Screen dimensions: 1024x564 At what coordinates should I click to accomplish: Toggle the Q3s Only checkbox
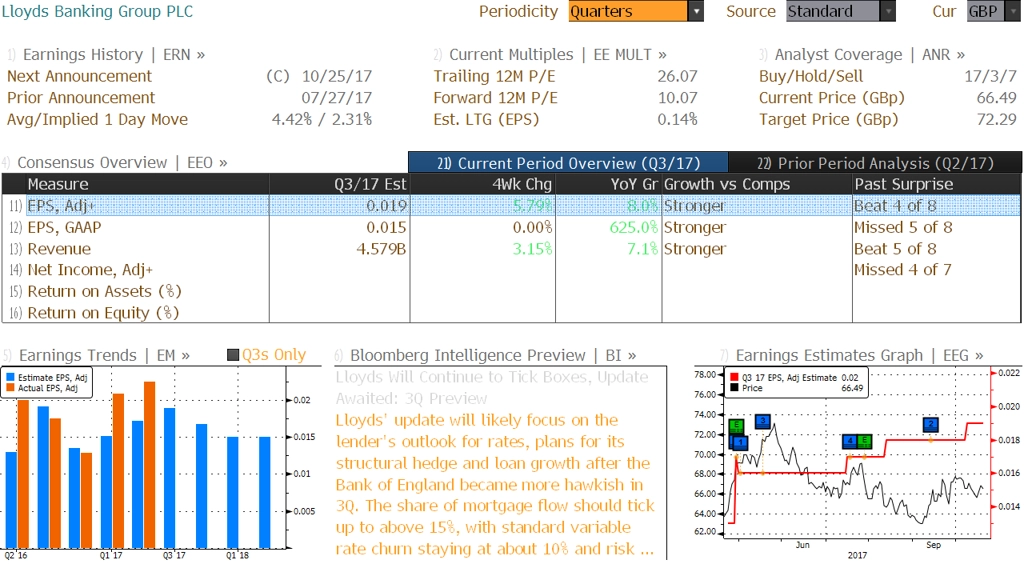[232, 355]
